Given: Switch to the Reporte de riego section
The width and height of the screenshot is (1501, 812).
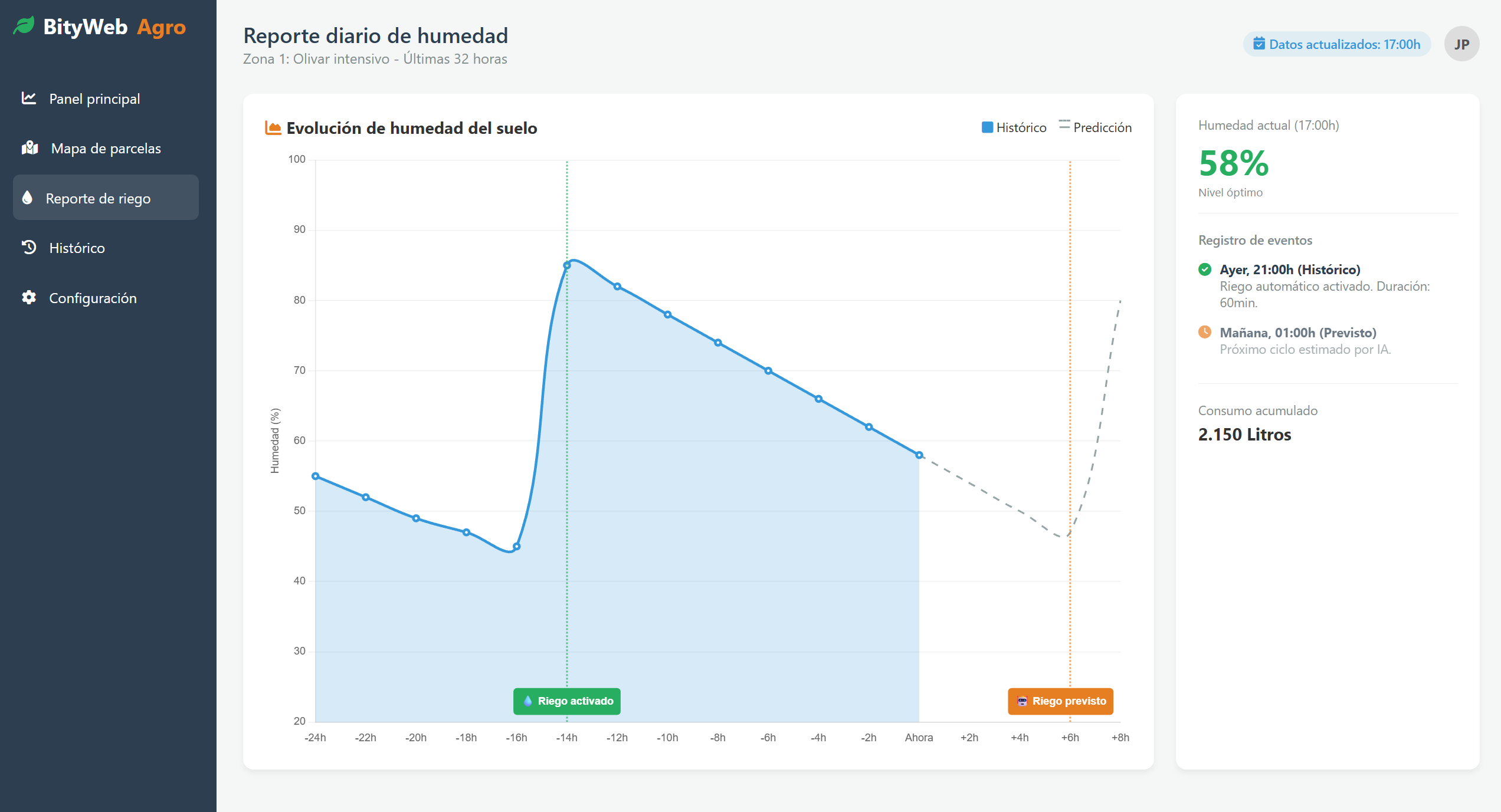Looking at the screenshot, I should click(x=99, y=198).
